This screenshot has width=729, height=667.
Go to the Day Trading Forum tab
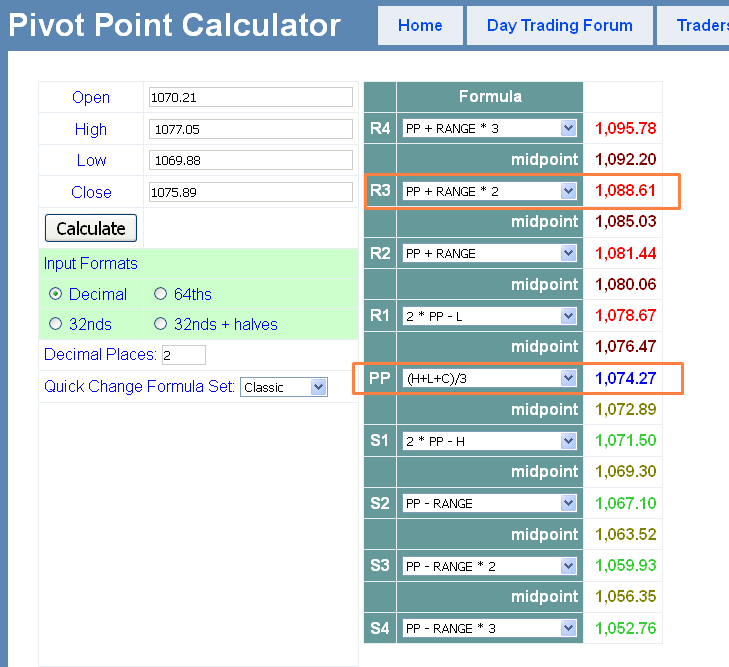pos(559,26)
